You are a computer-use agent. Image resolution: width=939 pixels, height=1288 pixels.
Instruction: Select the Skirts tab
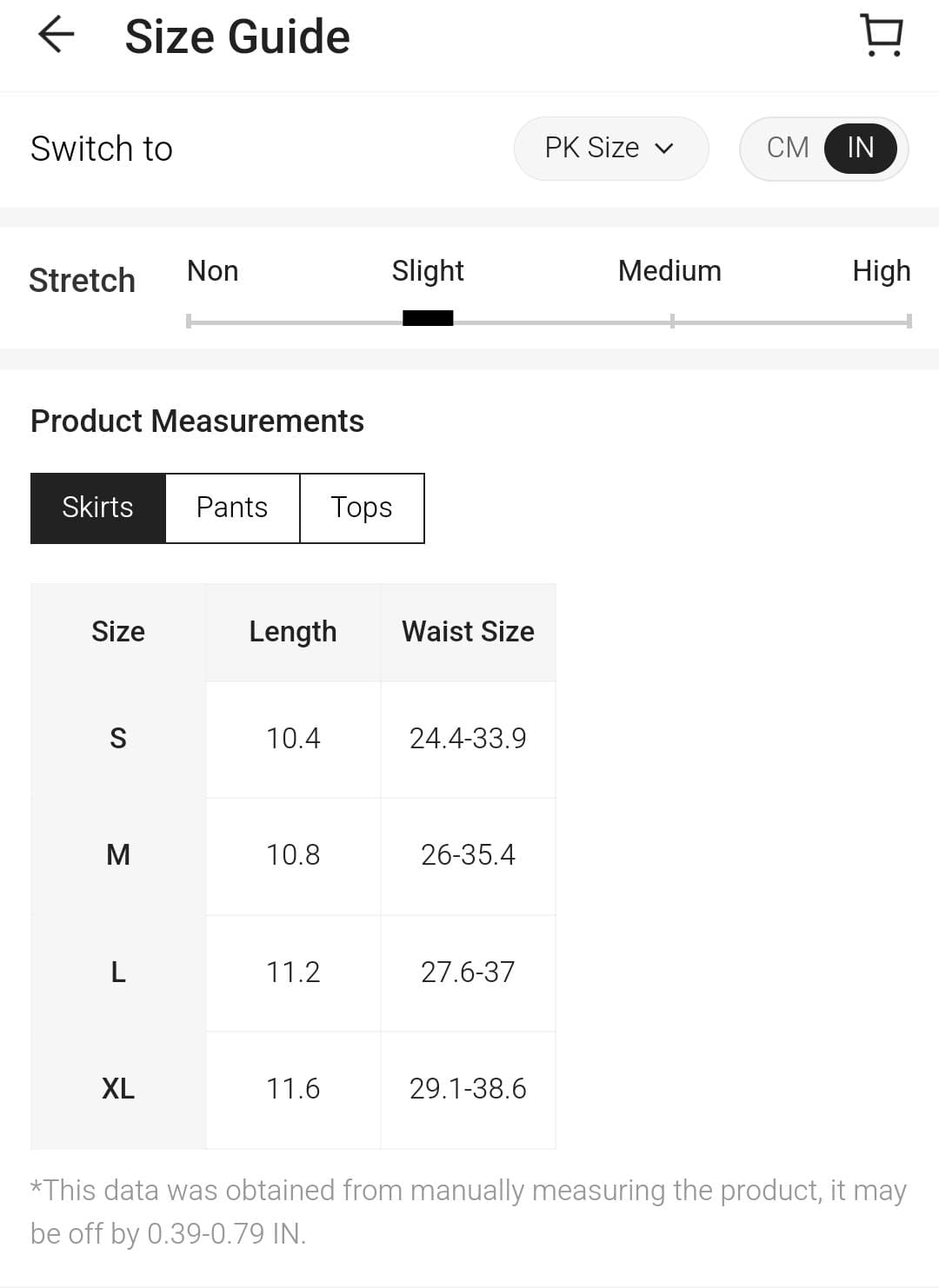coord(98,508)
